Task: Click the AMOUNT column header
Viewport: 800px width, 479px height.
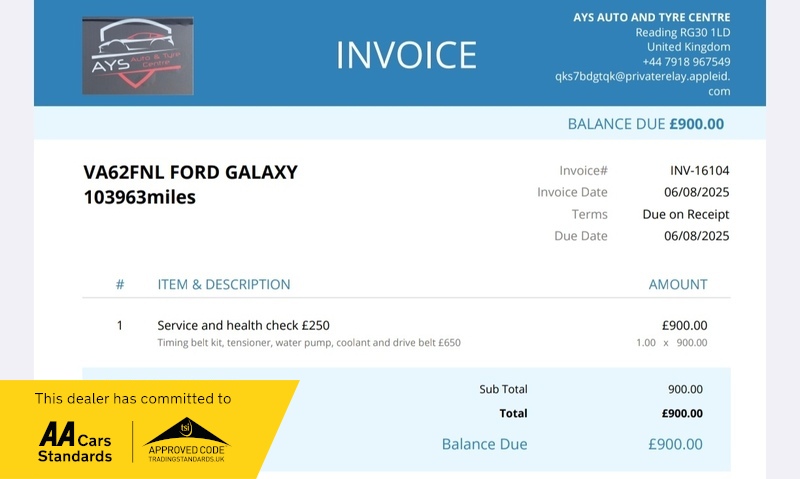Action: coord(678,284)
